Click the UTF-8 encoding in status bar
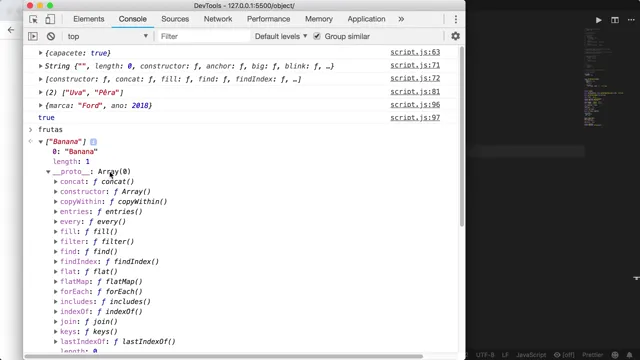The image size is (640, 360). pyautogui.click(x=485, y=355)
